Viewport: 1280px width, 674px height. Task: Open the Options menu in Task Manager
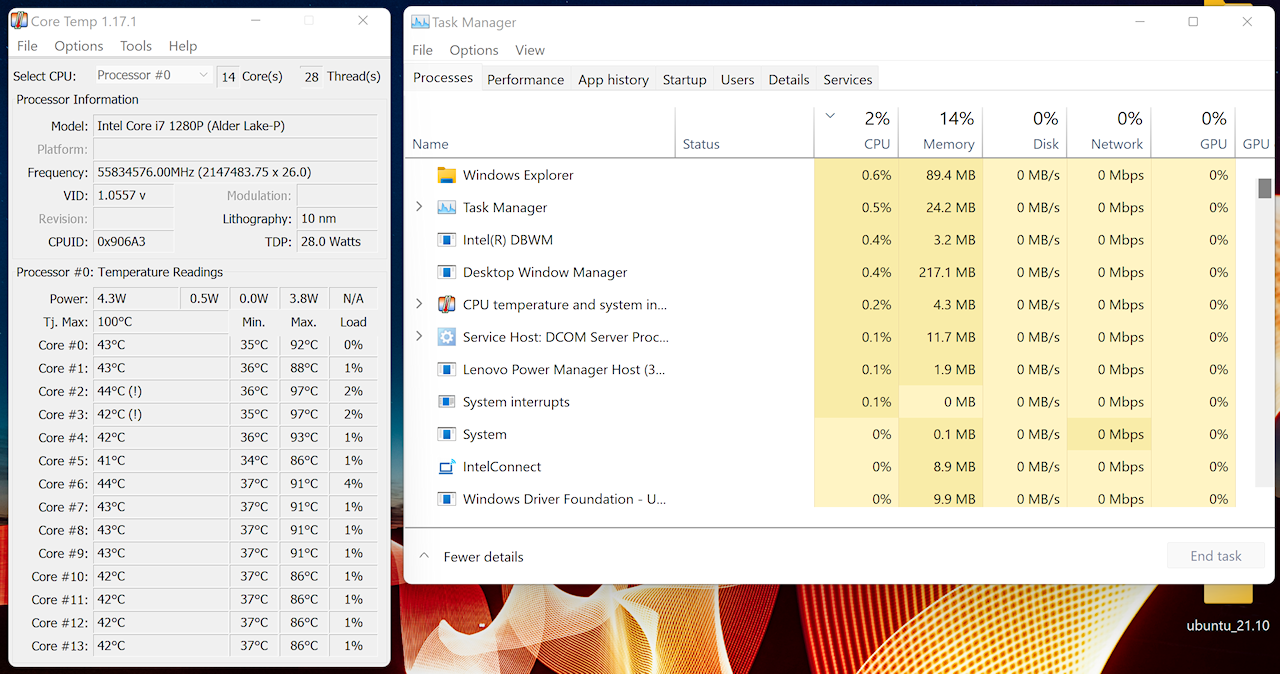pos(474,50)
